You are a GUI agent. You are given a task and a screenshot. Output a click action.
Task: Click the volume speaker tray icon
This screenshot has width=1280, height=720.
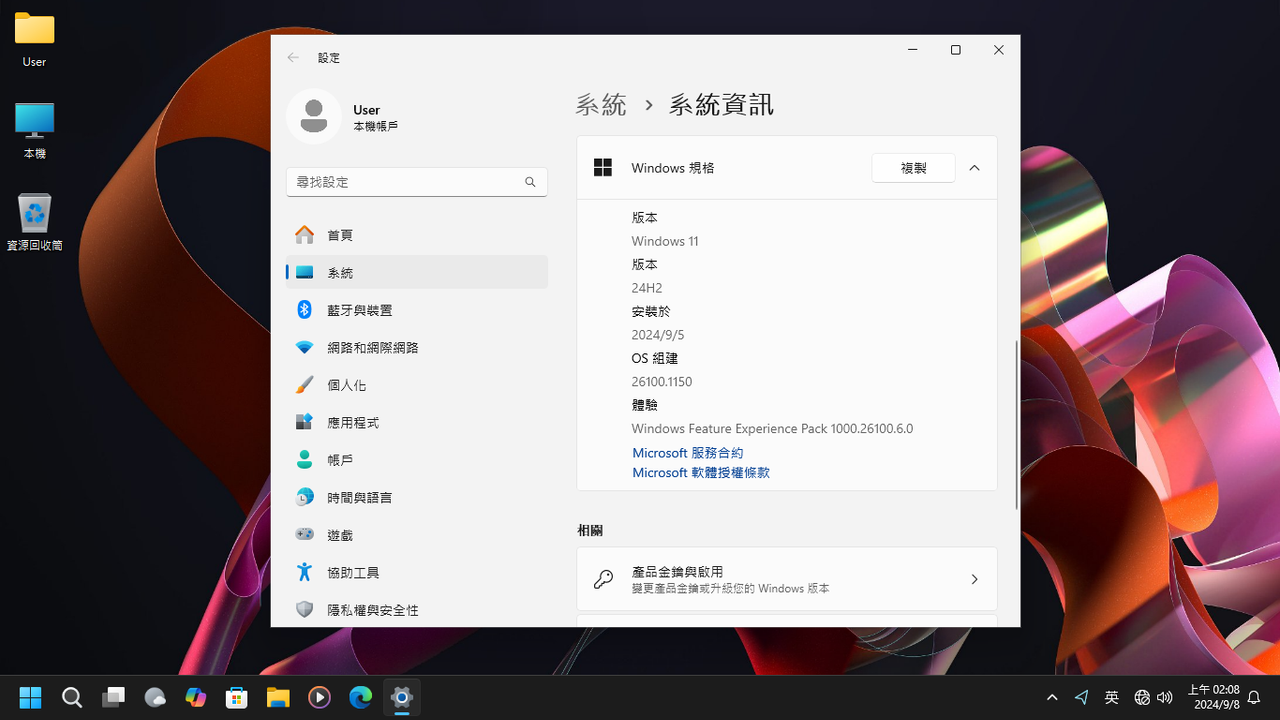pos(1164,697)
